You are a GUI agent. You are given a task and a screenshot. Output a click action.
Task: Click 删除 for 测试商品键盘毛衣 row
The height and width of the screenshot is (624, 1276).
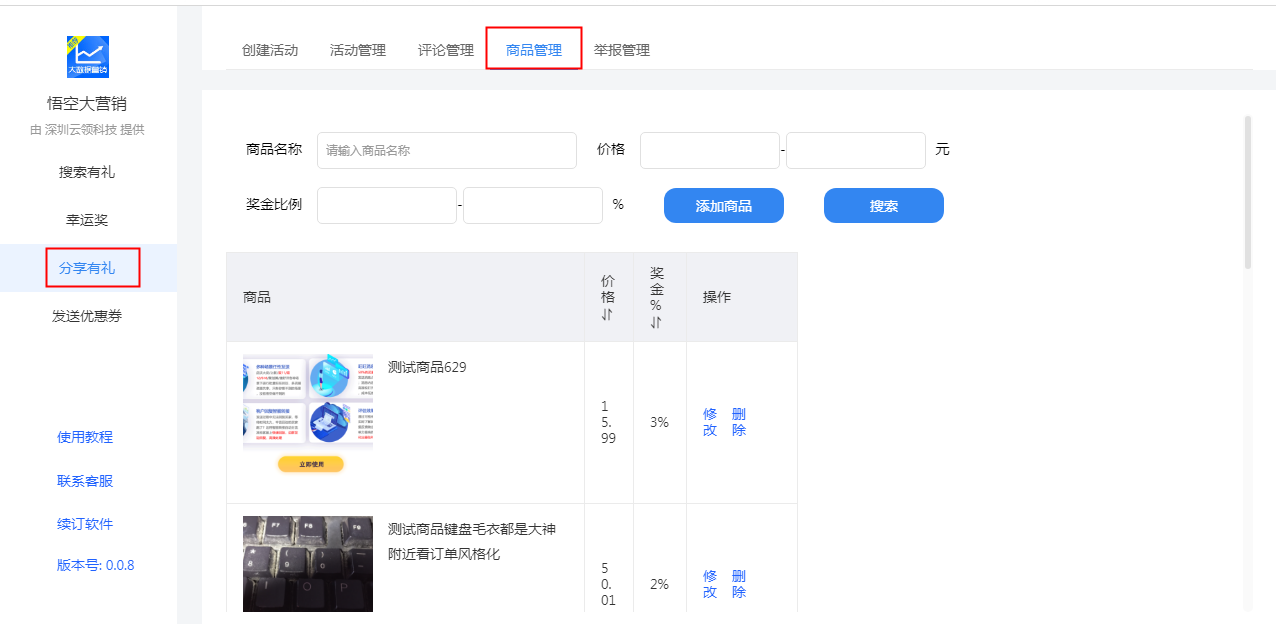[x=739, y=584]
